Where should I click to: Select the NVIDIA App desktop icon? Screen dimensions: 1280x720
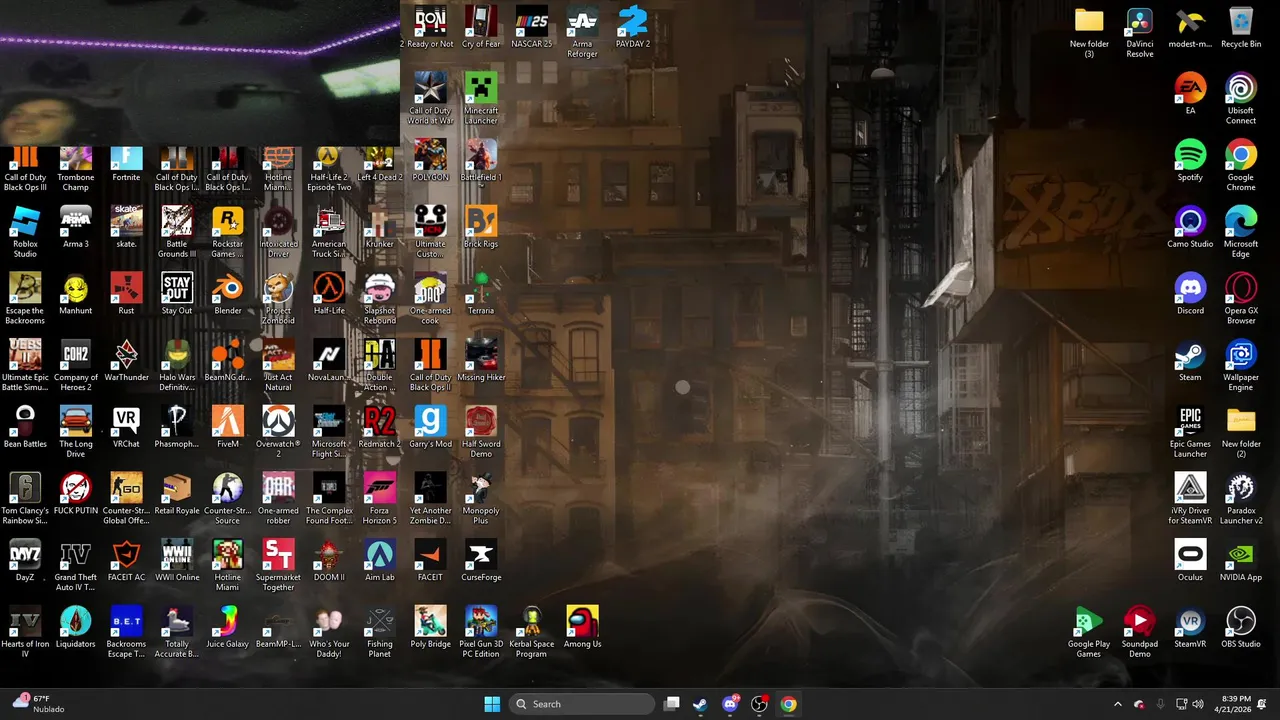click(1241, 561)
